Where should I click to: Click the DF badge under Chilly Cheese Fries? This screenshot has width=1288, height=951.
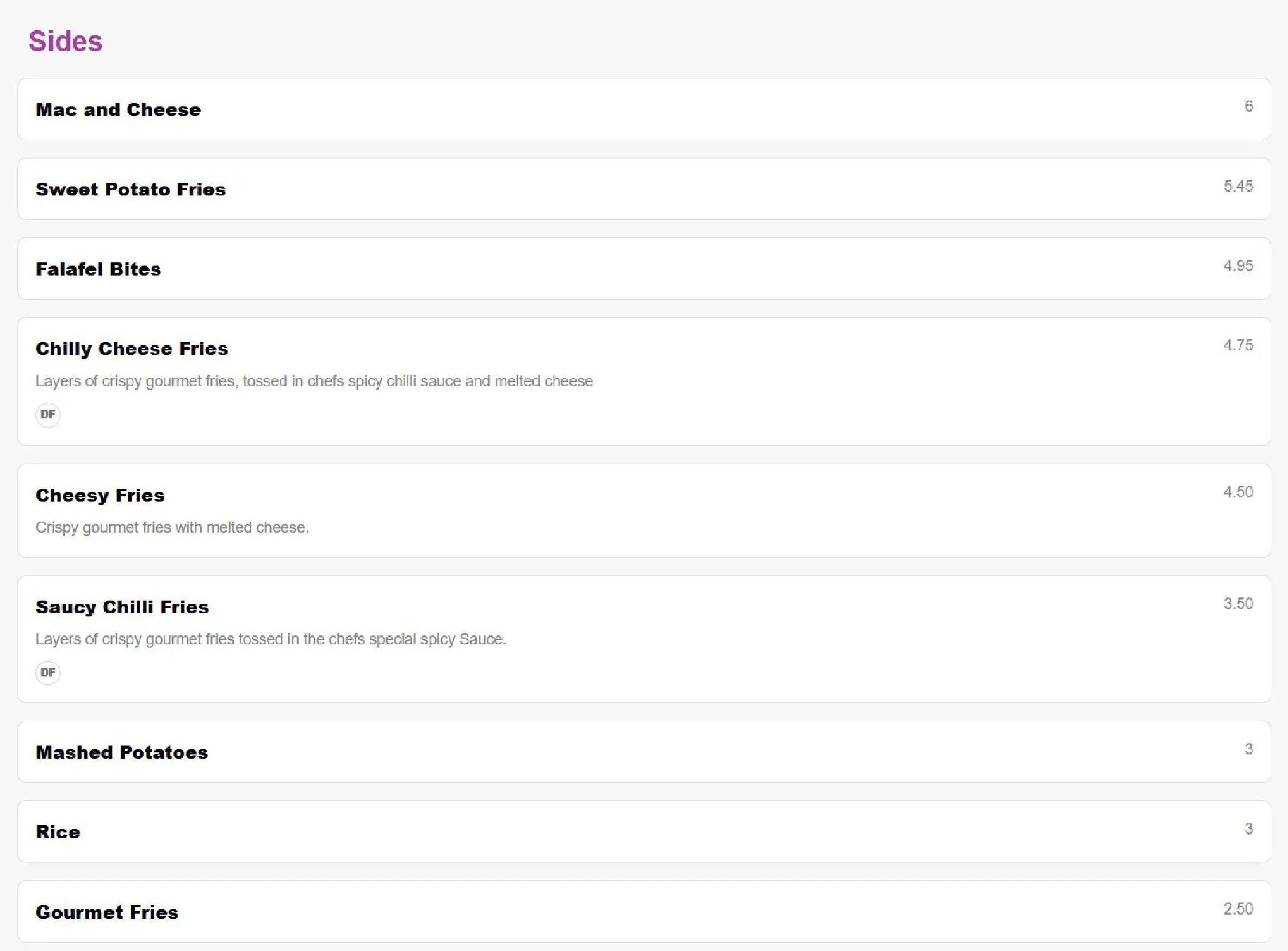pos(48,415)
